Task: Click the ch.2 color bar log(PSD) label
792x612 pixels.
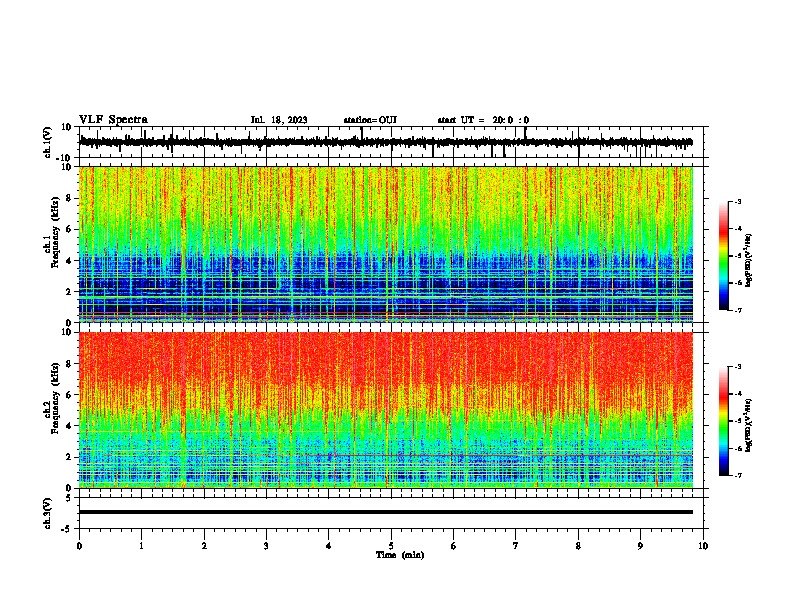Action: tap(749, 425)
